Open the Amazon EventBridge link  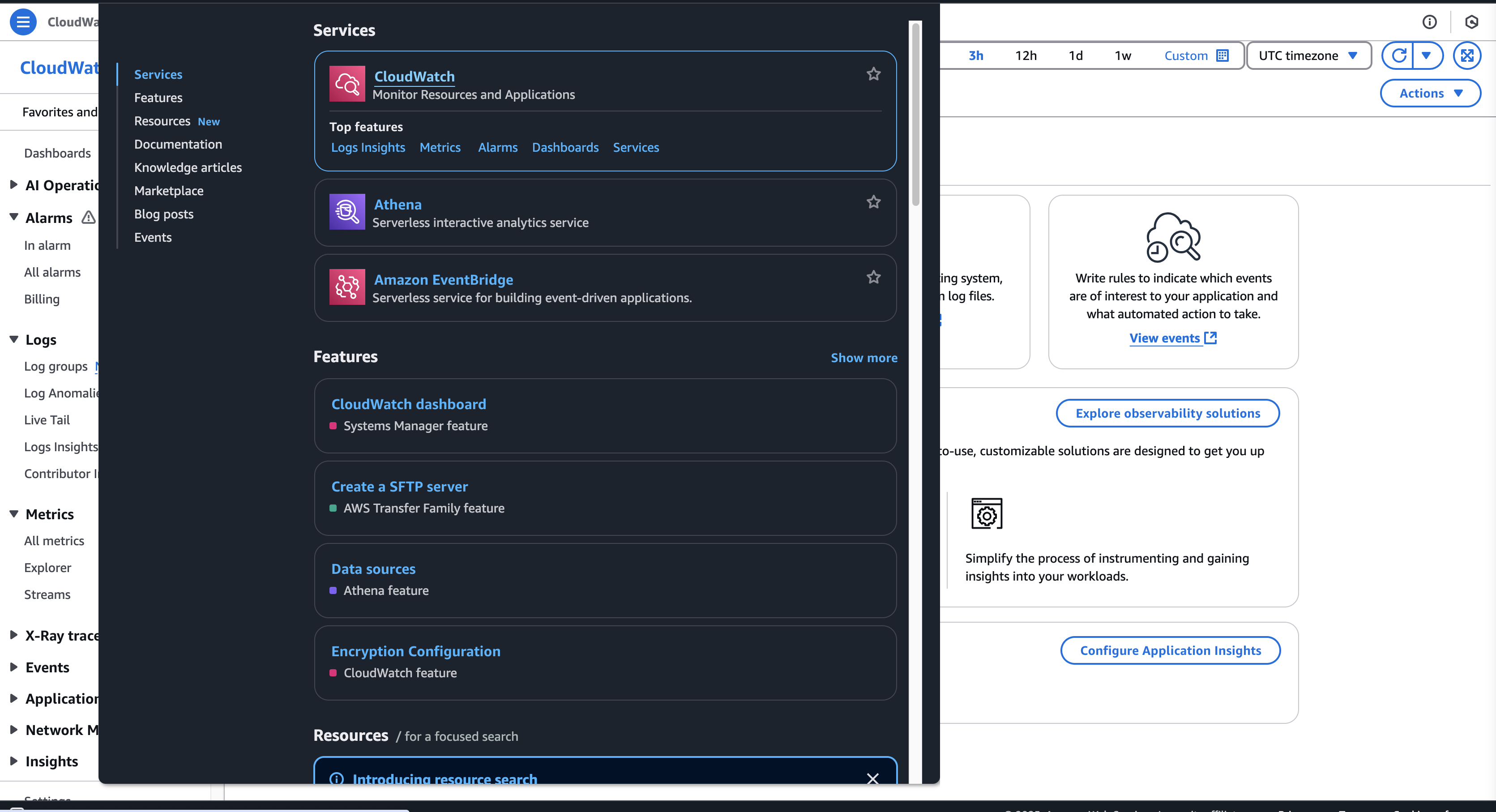tap(443, 280)
